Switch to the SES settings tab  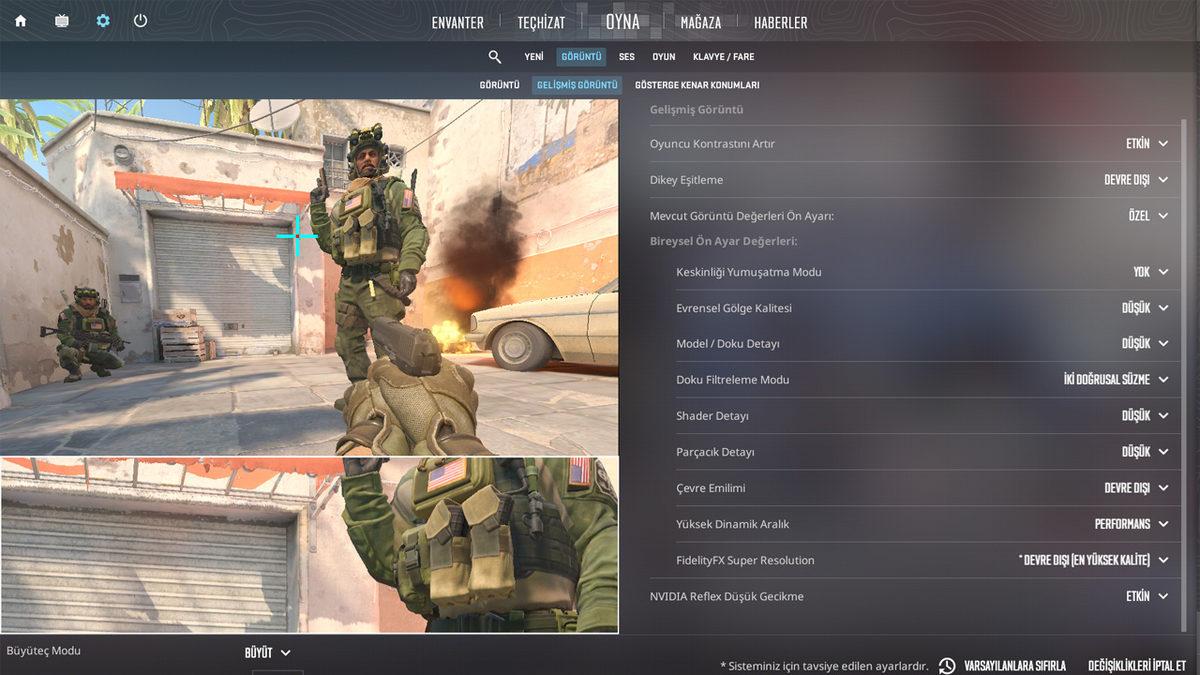[626, 57]
